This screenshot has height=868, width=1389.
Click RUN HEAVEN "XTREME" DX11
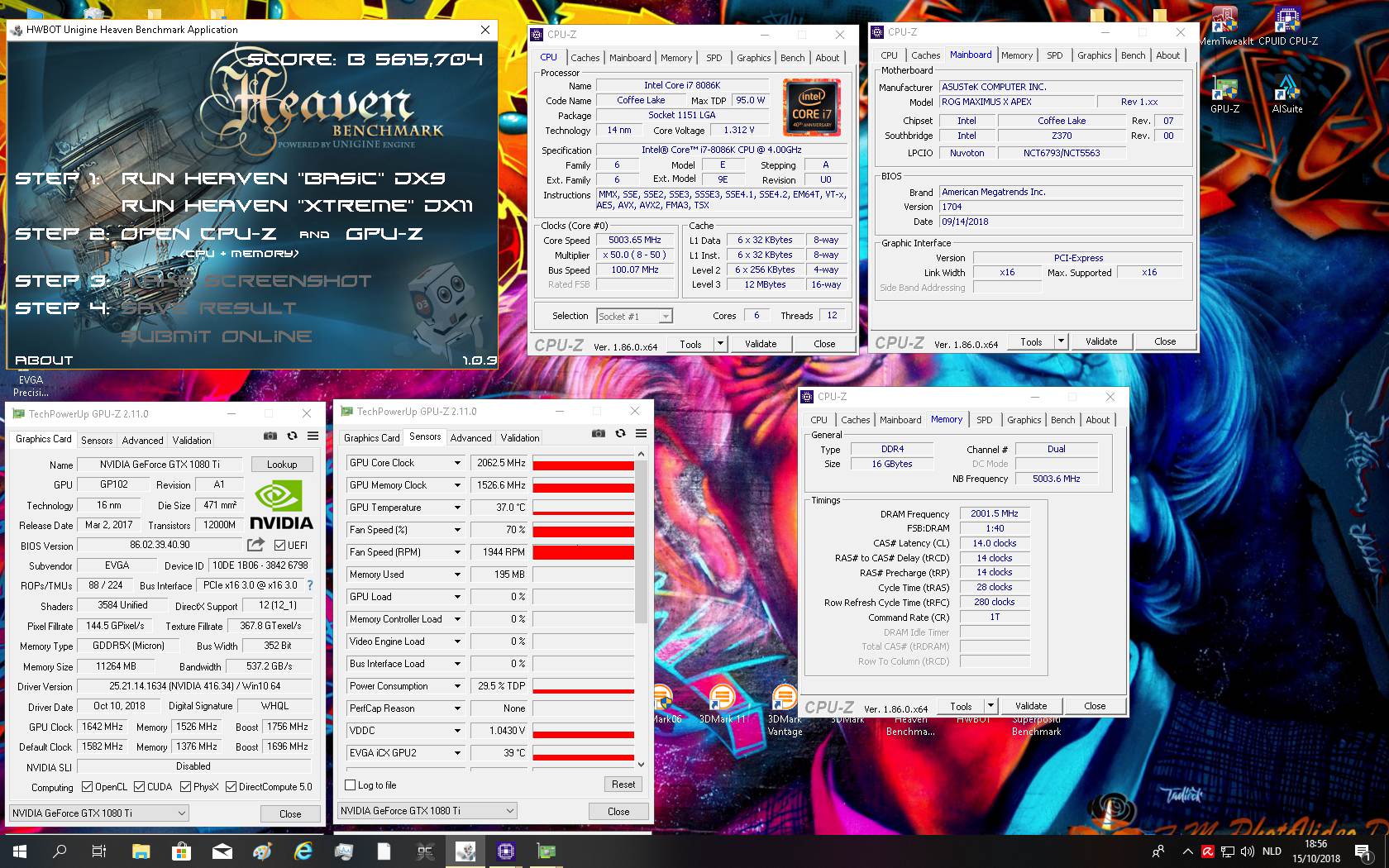(297, 206)
